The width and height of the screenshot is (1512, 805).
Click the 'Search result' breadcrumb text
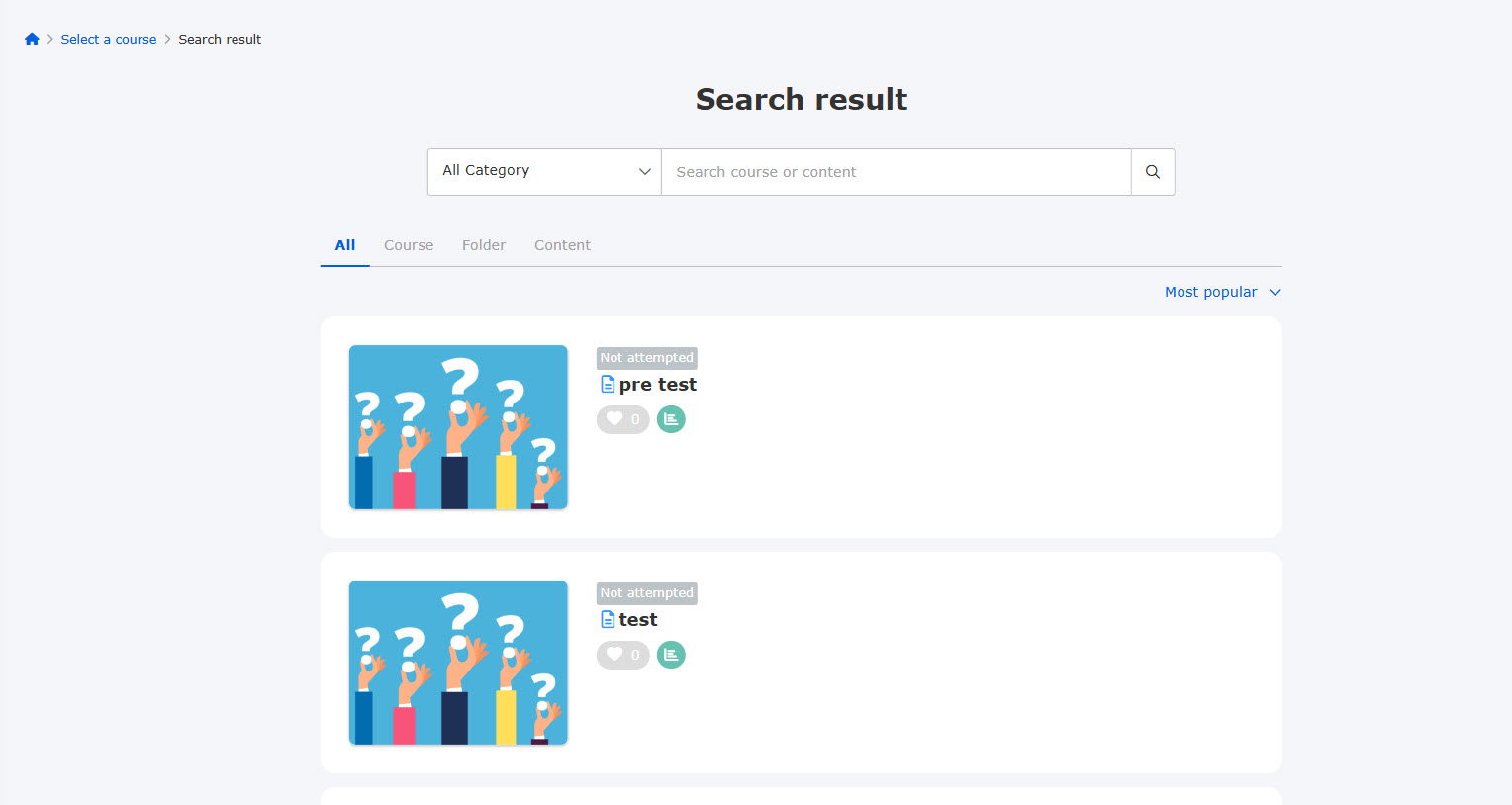tap(220, 40)
